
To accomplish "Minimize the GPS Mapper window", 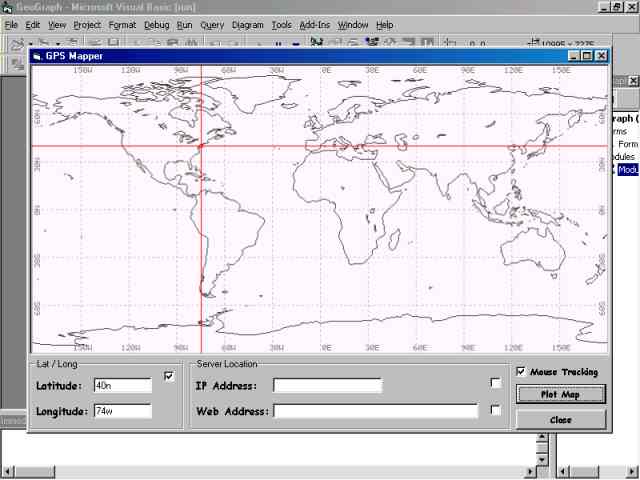I will pyautogui.click(x=573, y=56).
